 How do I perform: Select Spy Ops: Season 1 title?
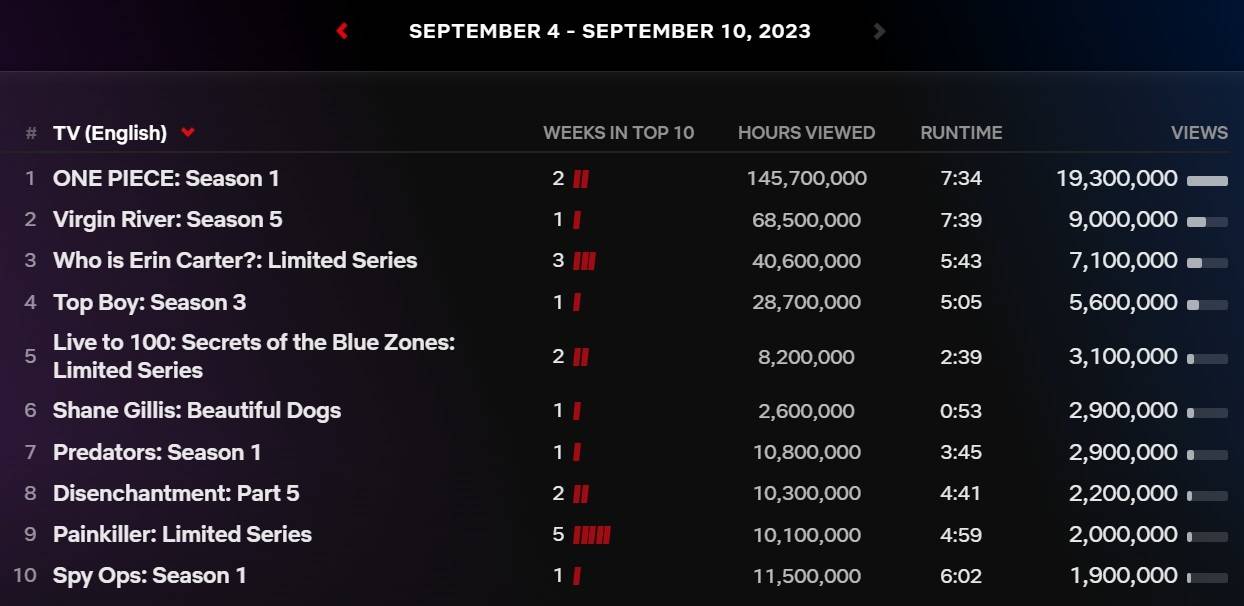pyautogui.click(x=149, y=575)
